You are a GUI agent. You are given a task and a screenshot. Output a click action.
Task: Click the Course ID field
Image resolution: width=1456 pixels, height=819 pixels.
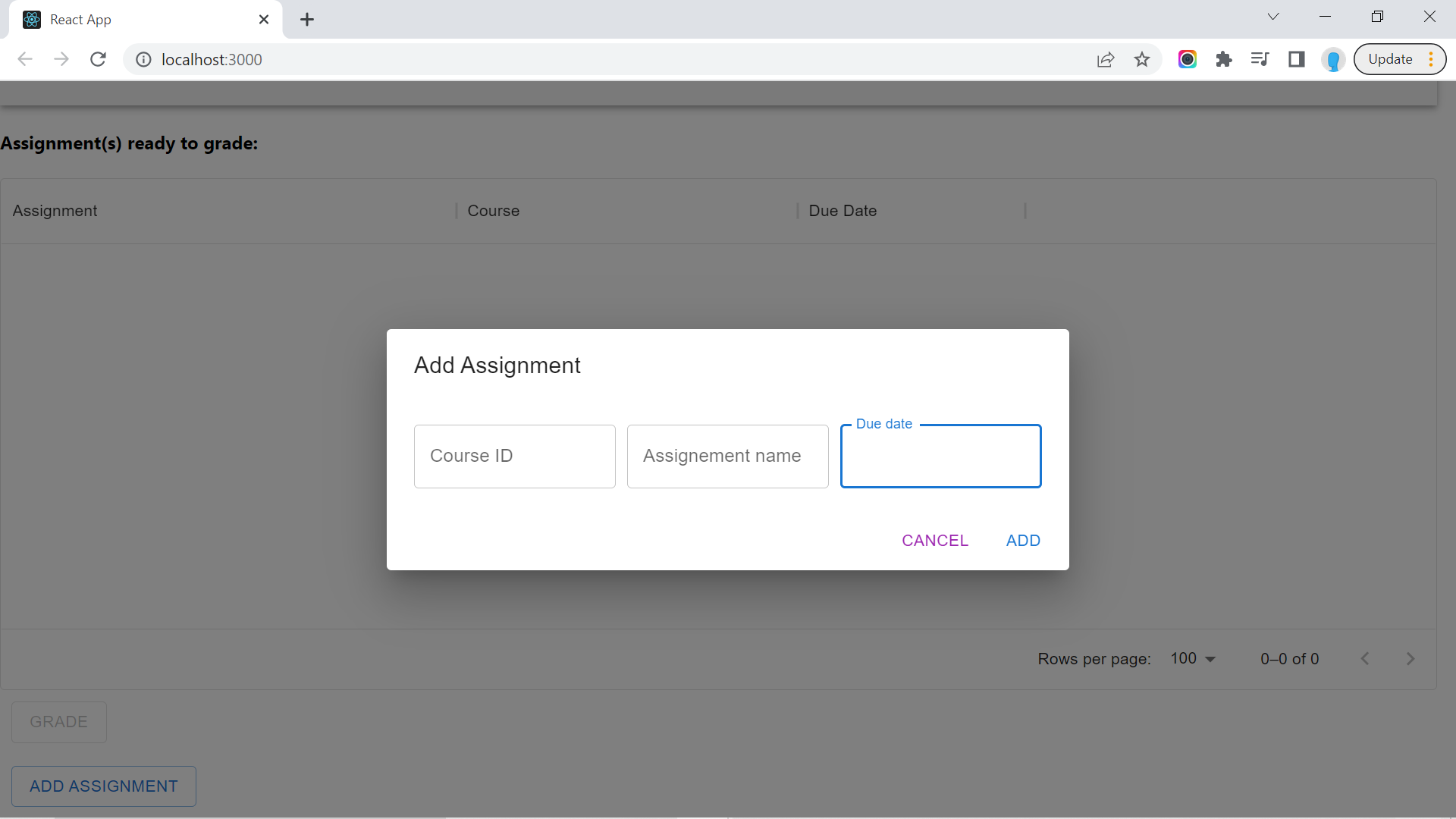click(x=514, y=456)
